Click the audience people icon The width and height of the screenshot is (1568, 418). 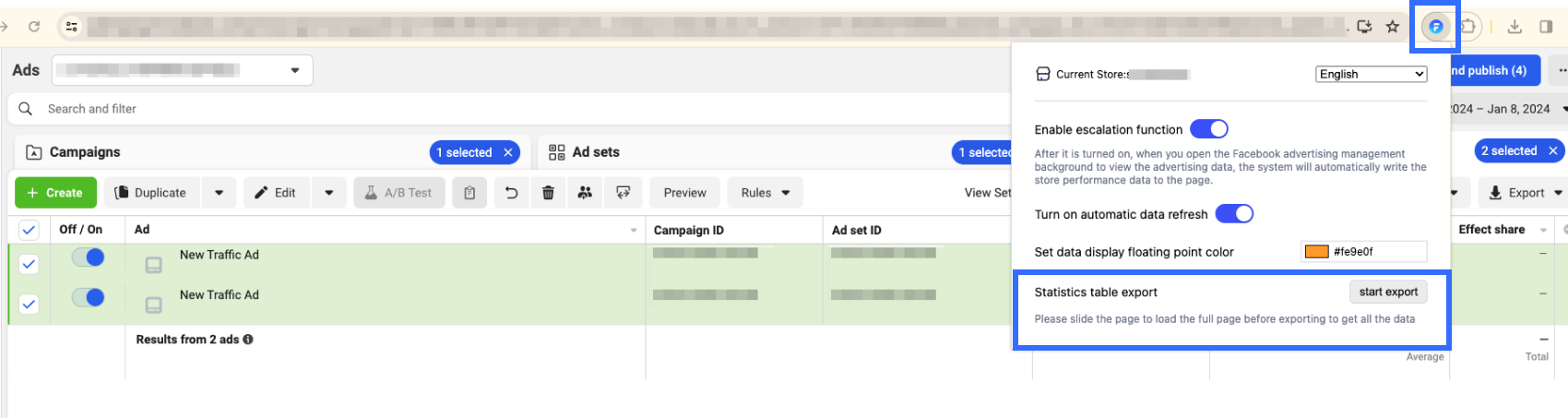585,193
